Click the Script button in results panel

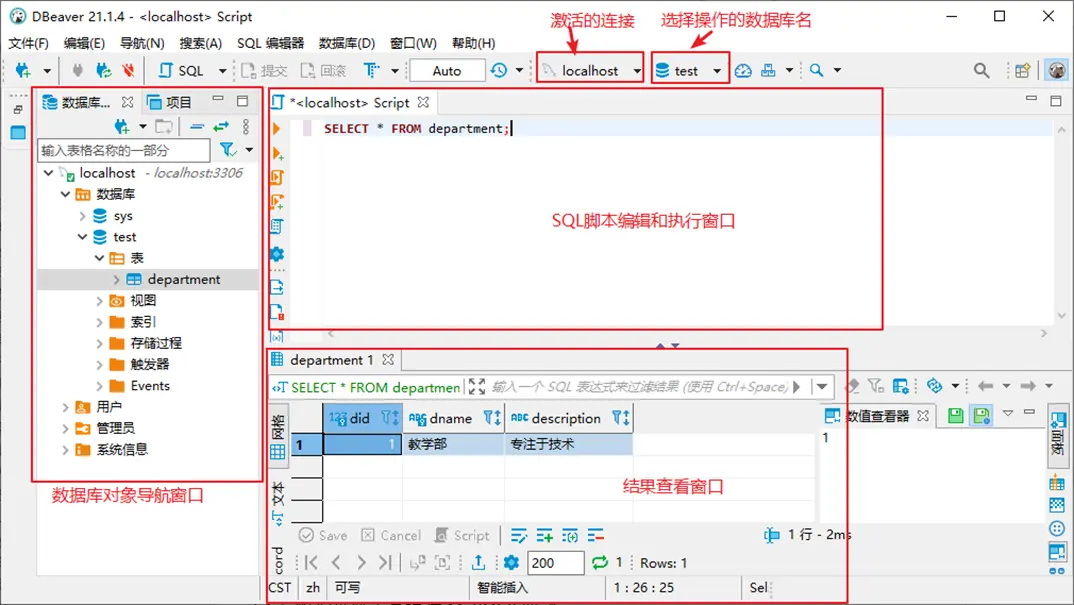[464, 536]
